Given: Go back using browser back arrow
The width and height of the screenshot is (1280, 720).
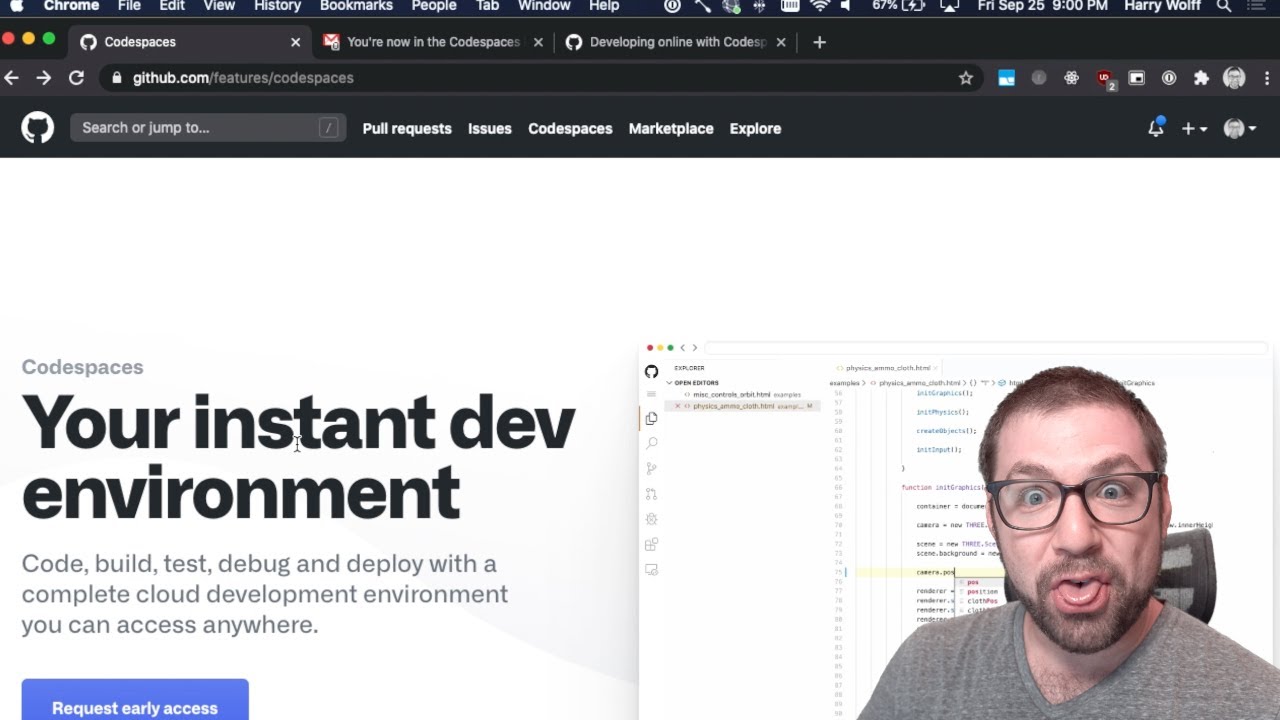Looking at the screenshot, I should coord(12,78).
